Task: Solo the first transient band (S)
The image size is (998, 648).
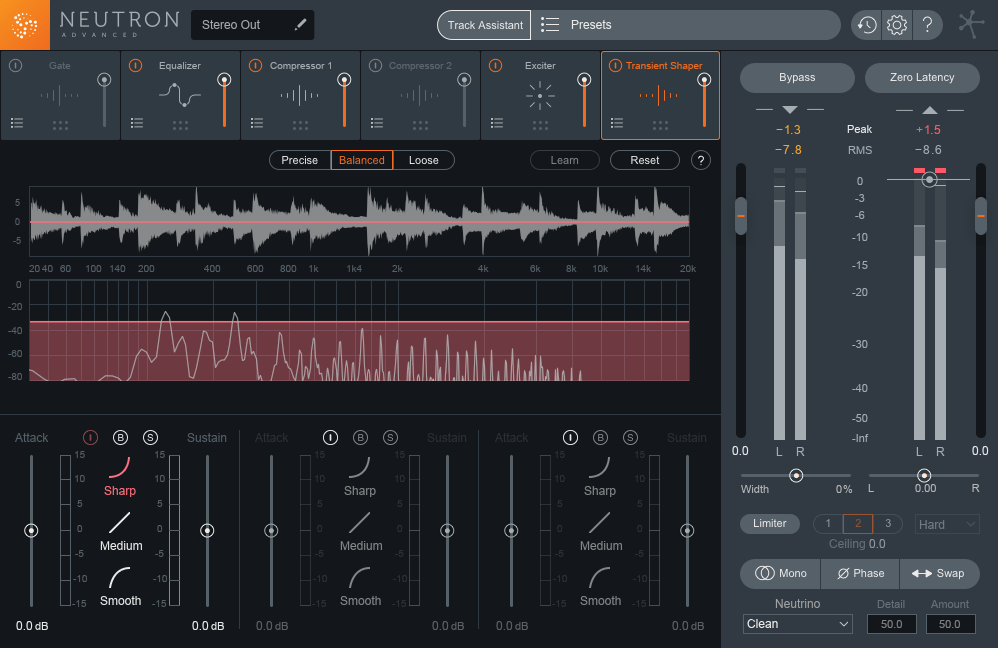Action: 150,437
